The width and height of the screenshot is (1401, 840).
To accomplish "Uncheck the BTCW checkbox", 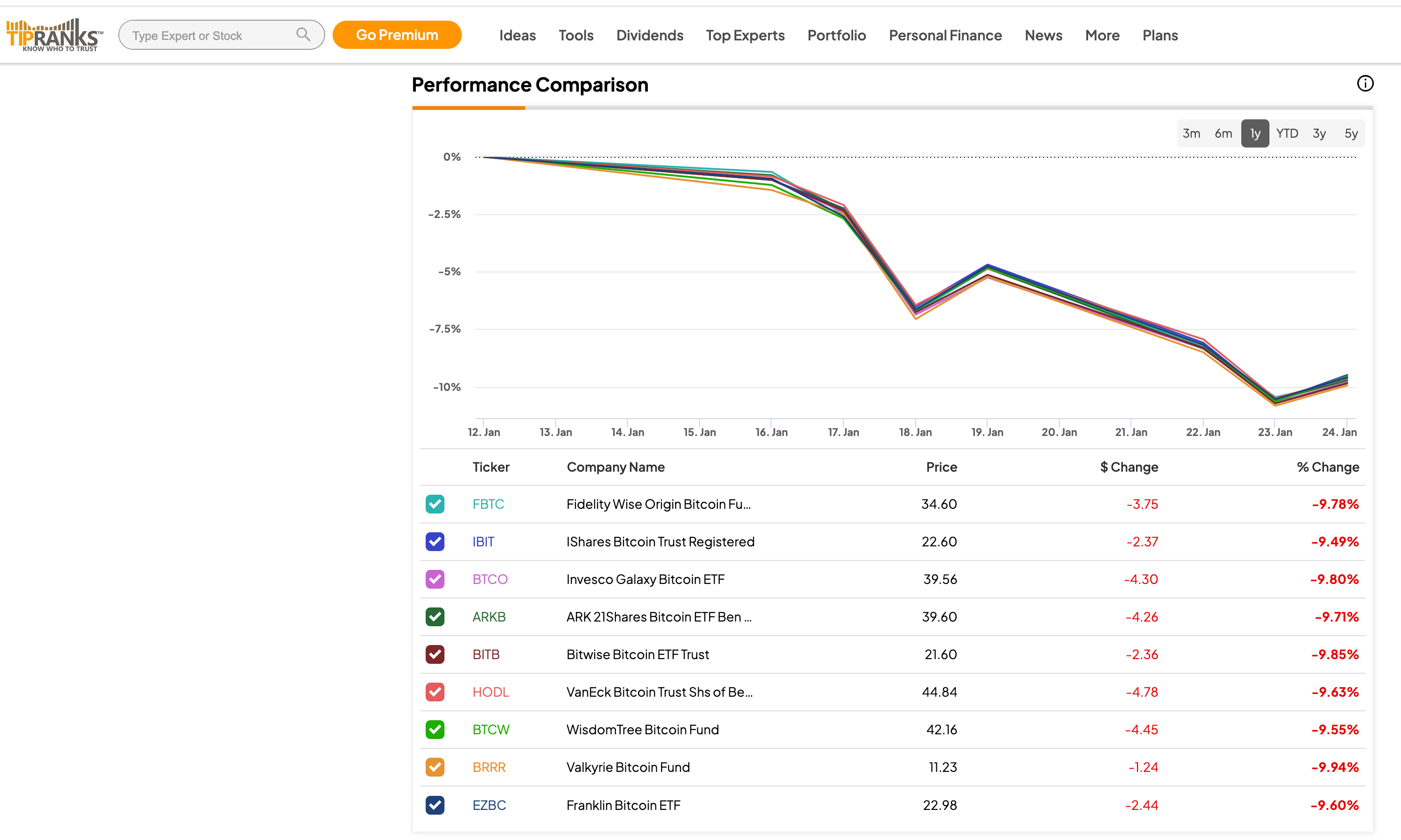I will (435, 730).
